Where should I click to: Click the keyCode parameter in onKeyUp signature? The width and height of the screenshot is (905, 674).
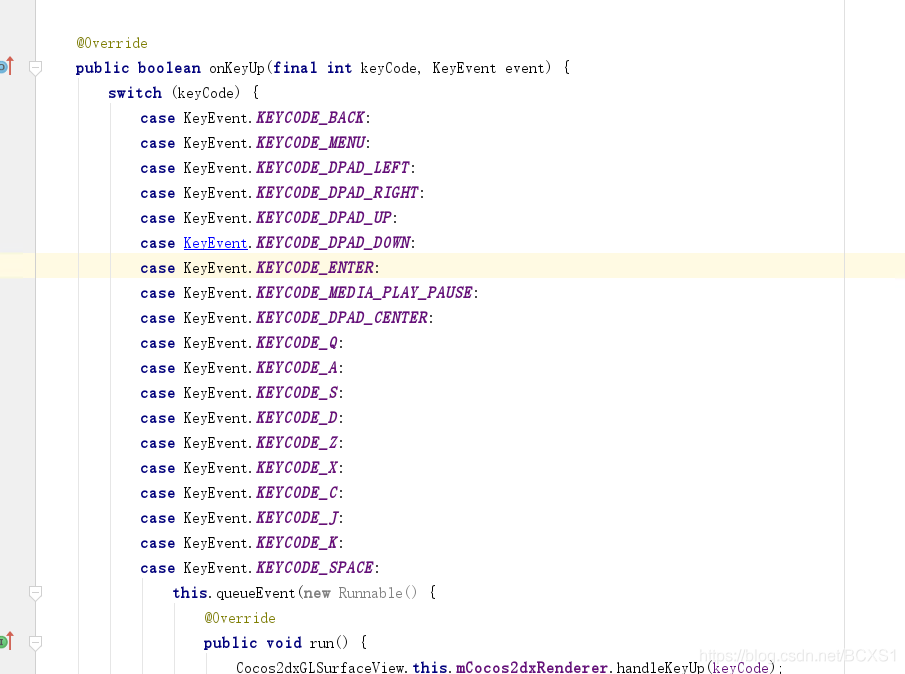[388, 68]
